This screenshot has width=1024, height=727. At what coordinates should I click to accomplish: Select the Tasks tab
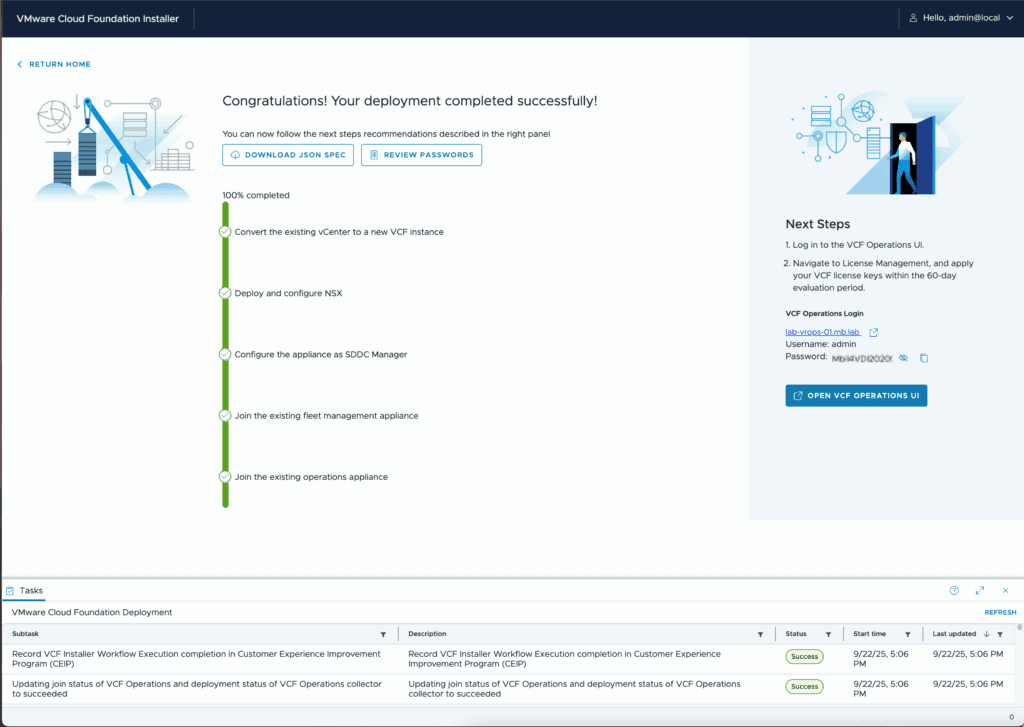click(x=24, y=590)
